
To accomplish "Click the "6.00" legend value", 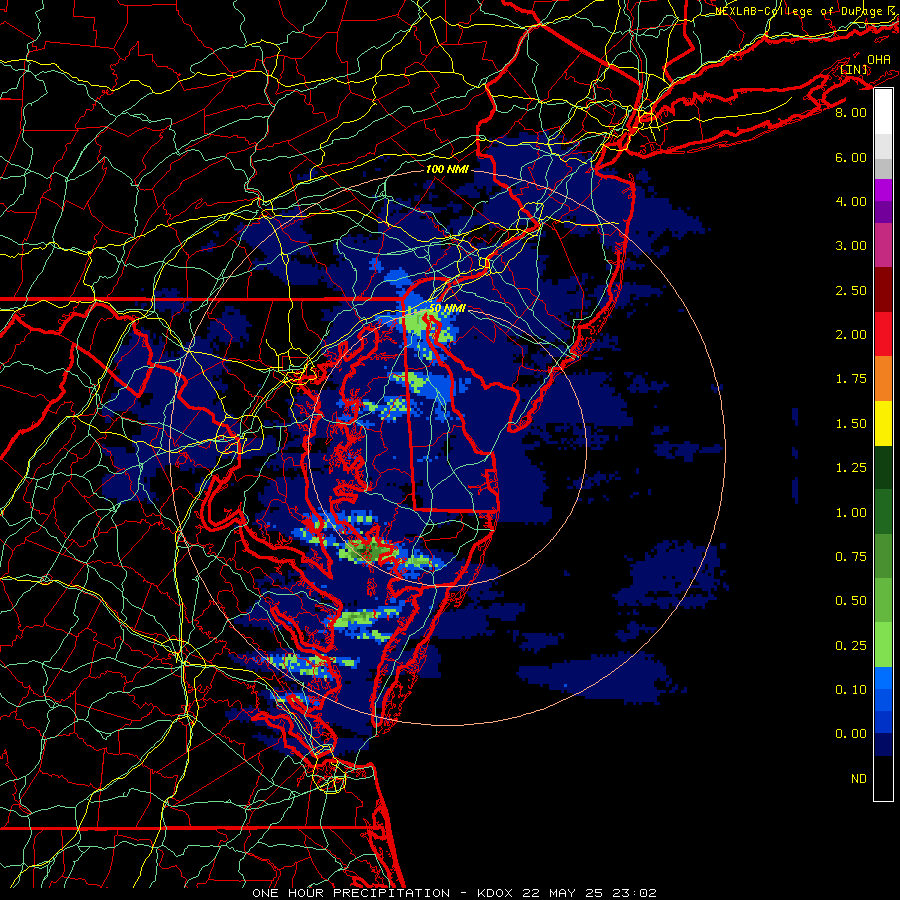I will (851, 157).
